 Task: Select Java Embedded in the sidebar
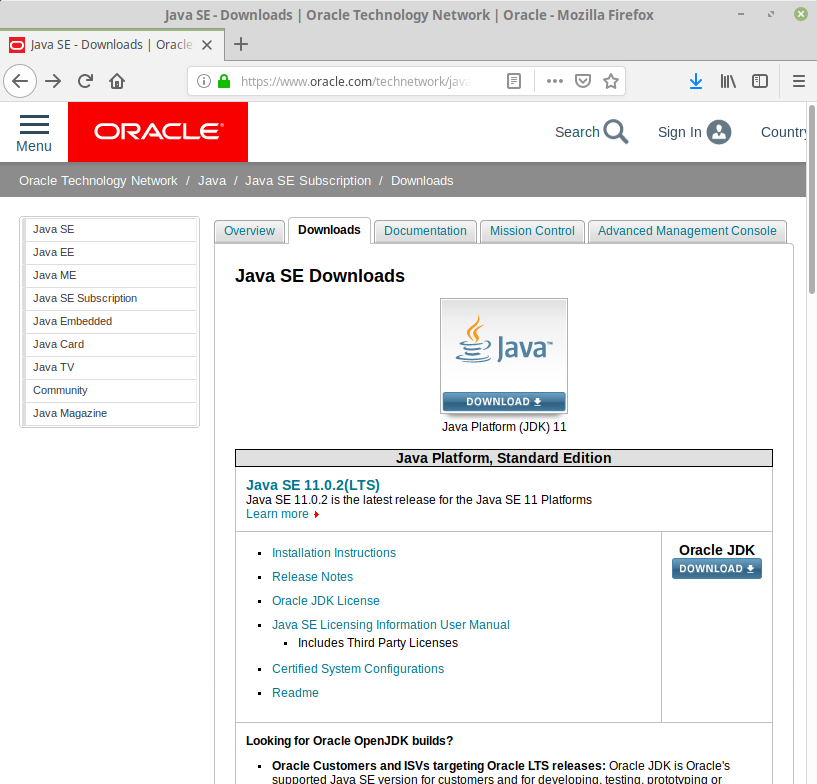pyautogui.click(x=110, y=321)
